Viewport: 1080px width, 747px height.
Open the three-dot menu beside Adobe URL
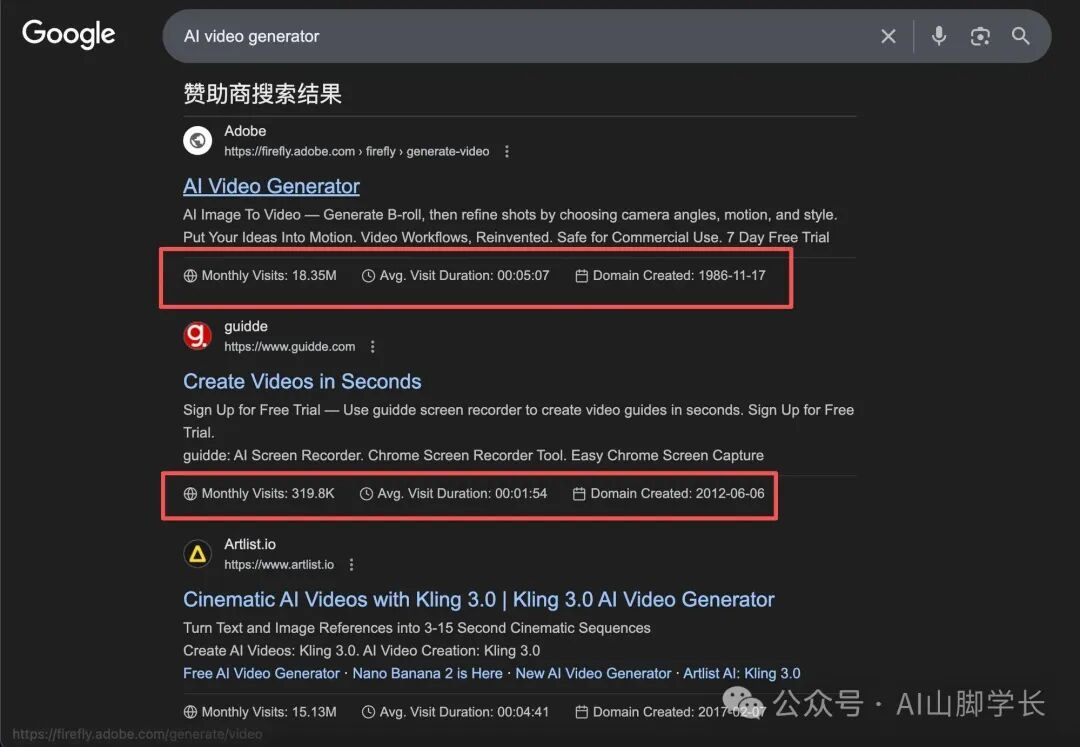[507, 151]
